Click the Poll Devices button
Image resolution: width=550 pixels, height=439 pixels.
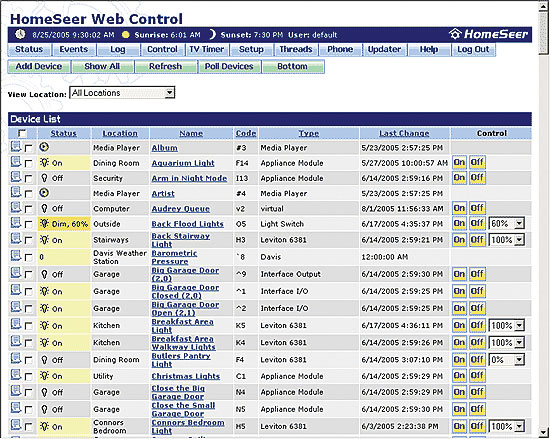point(229,66)
